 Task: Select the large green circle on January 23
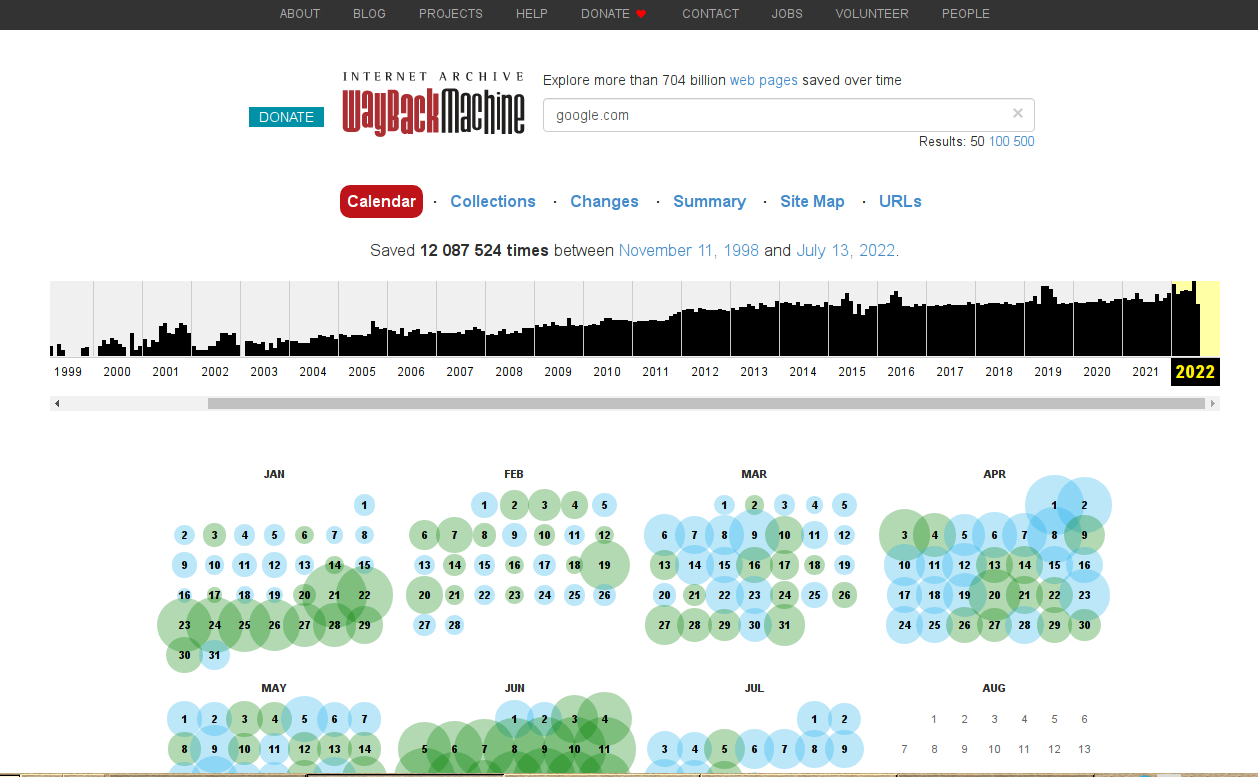coord(184,625)
